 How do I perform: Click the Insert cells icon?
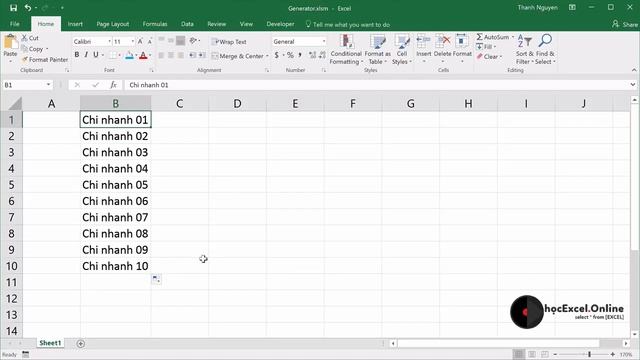pos(423,41)
